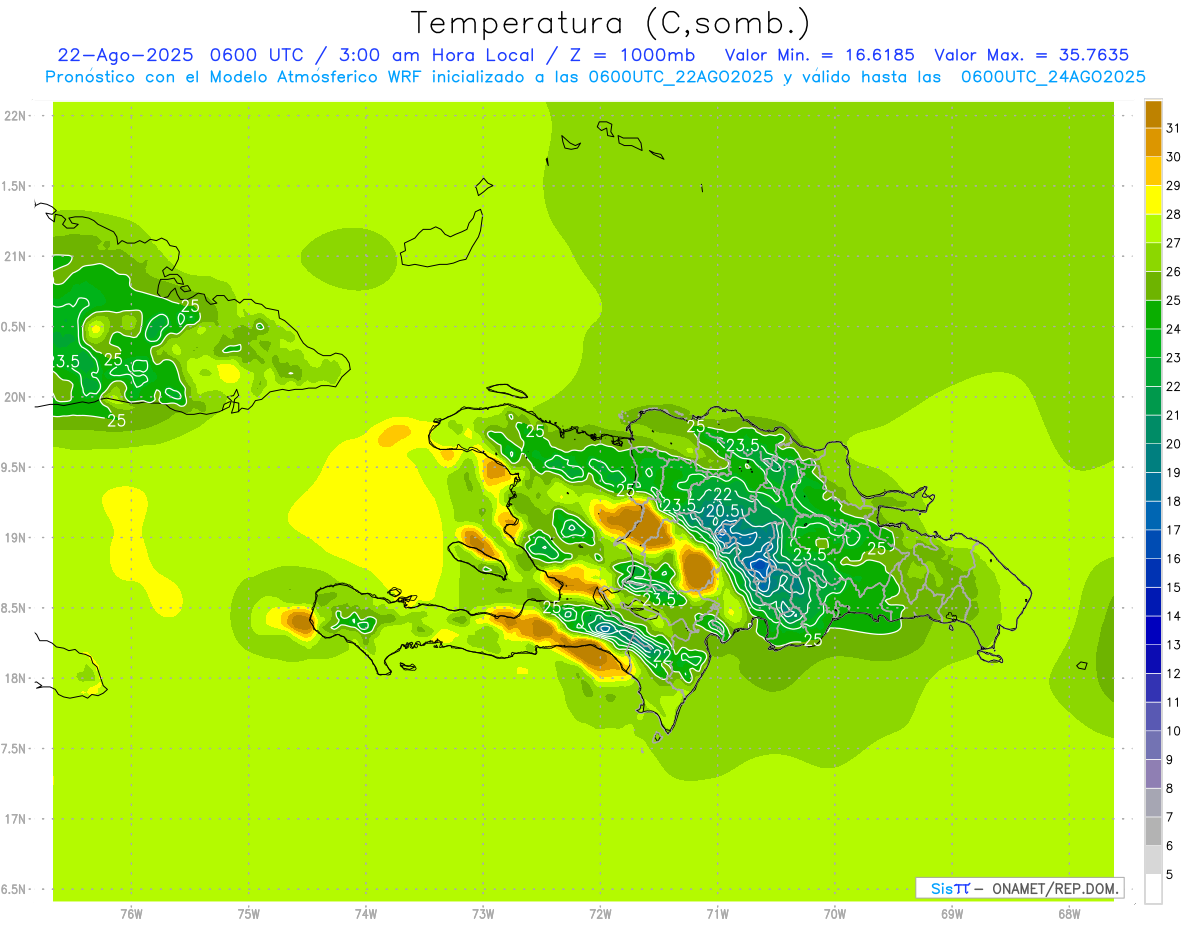Image resolution: width=1200 pixels, height=927 pixels.
Task: Click the 27 label on the color scale
Action: tap(1174, 243)
